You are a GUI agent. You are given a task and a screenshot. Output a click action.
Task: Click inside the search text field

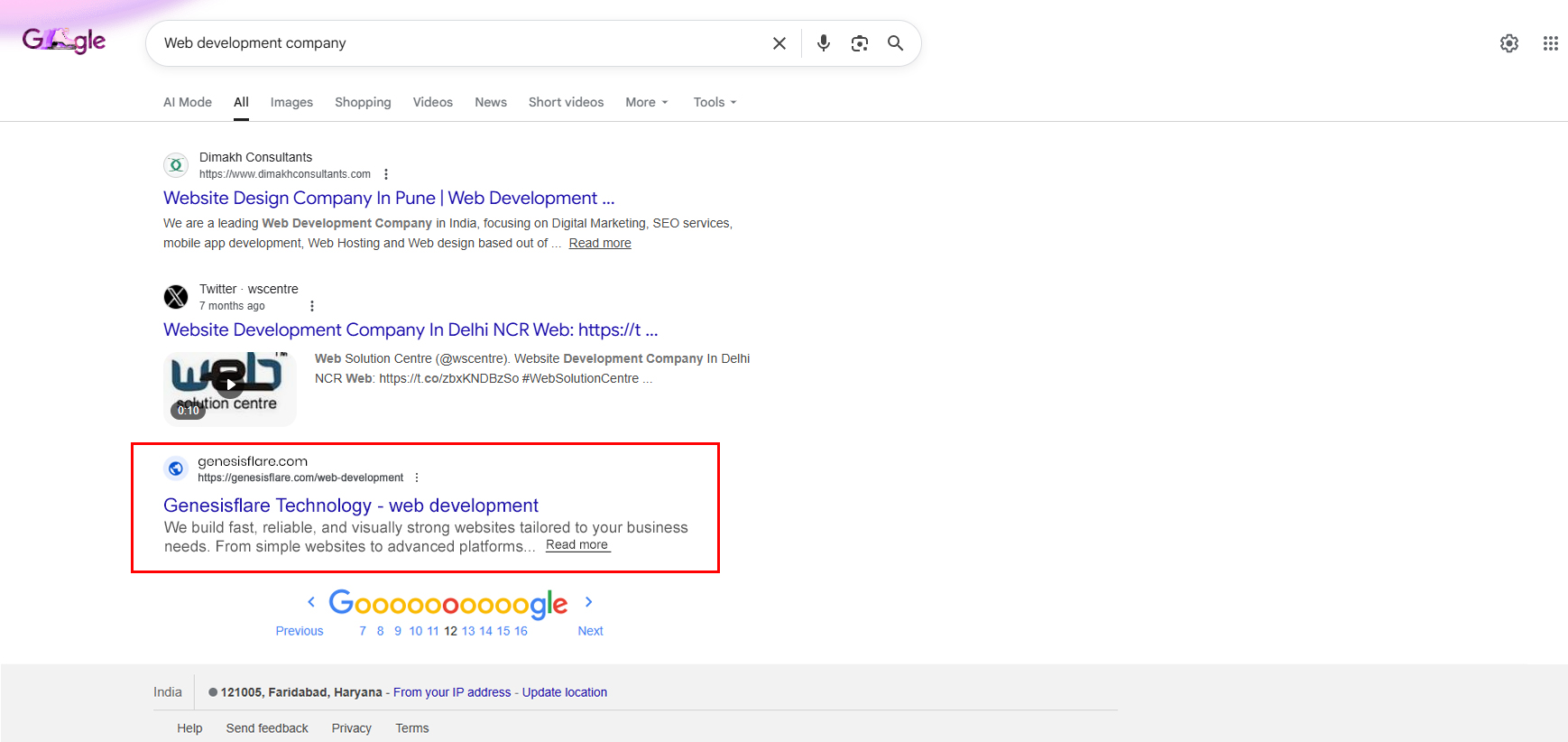451,43
